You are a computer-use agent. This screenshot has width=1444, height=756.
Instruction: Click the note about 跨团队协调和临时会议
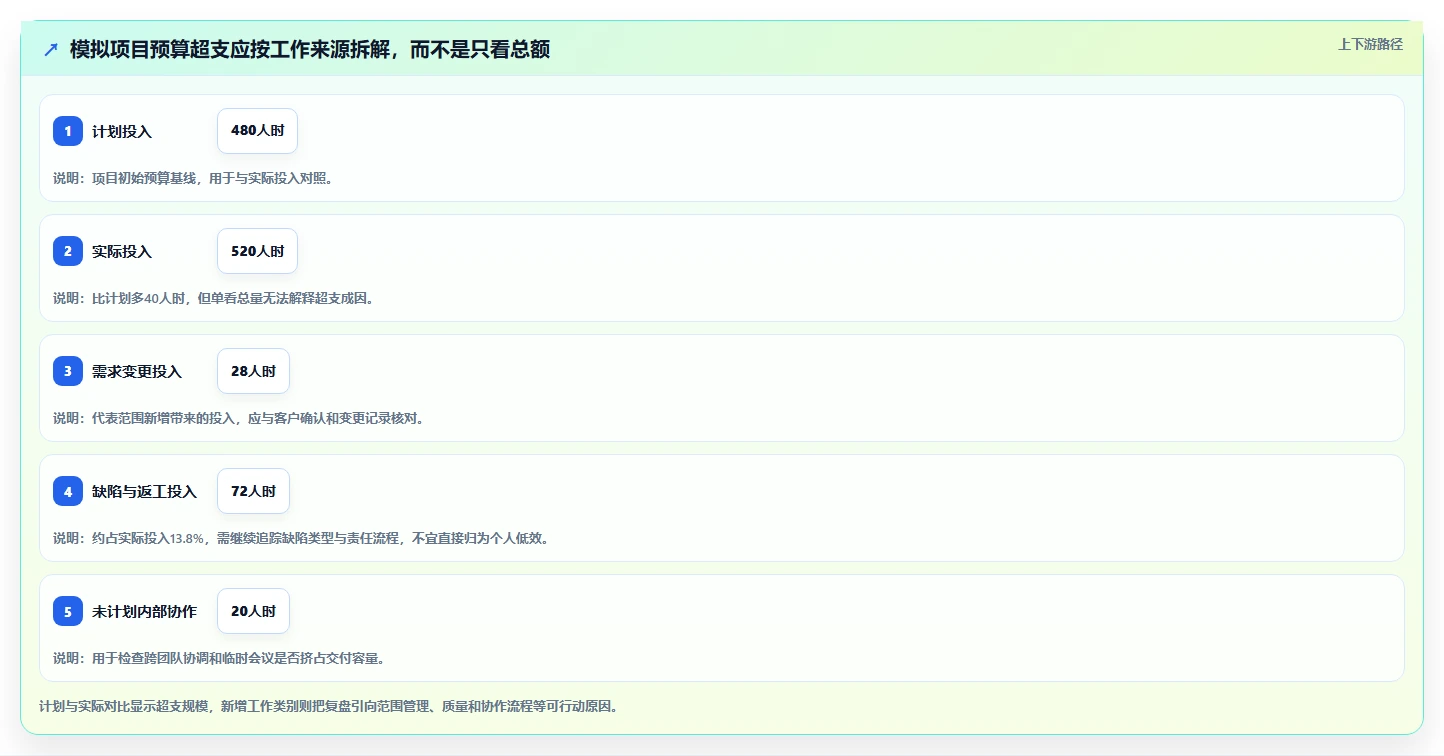pyautogui.click(x=220, y=658)
